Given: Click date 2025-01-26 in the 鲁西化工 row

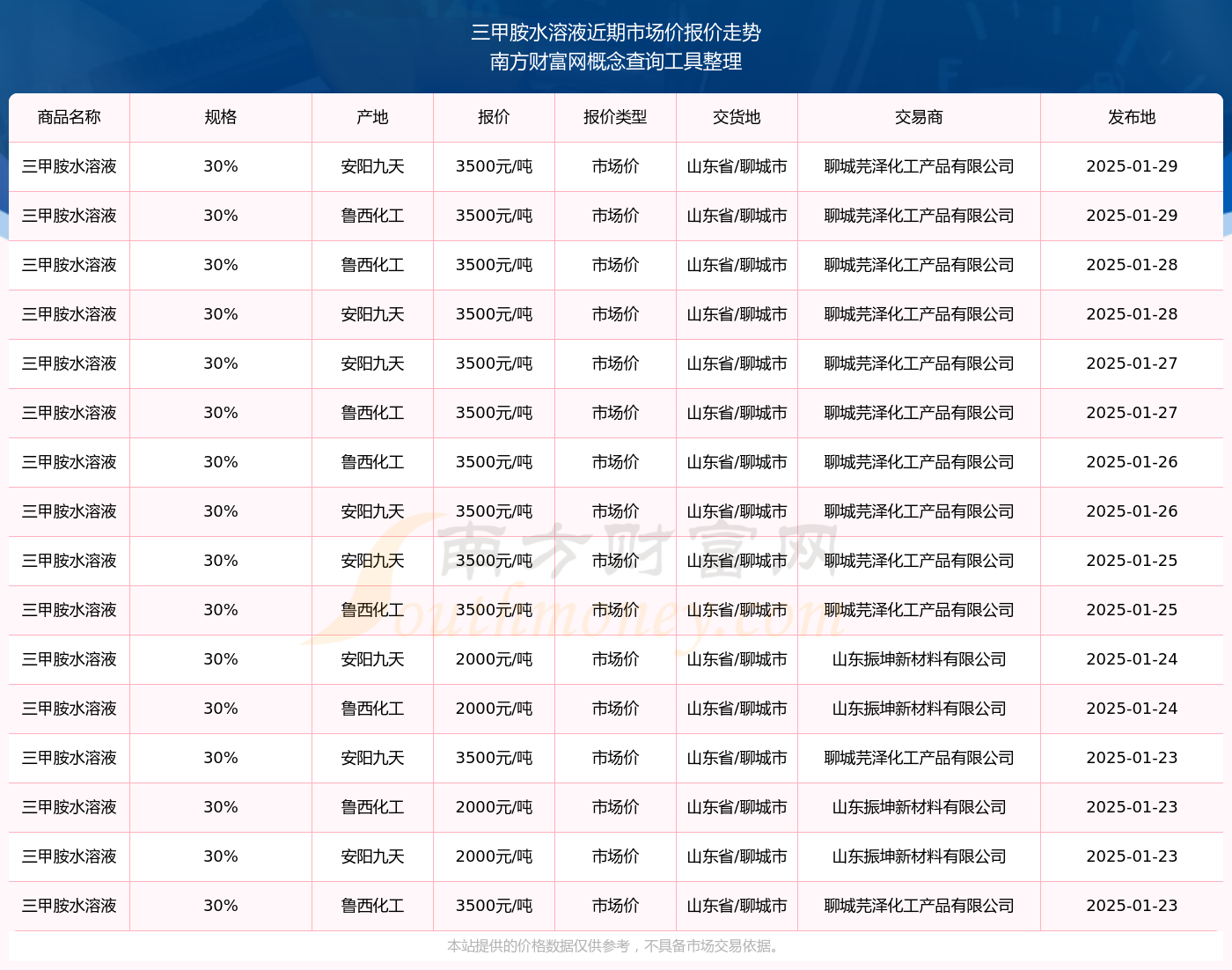Looking at the screenshot, I should tap(1132, 462).
